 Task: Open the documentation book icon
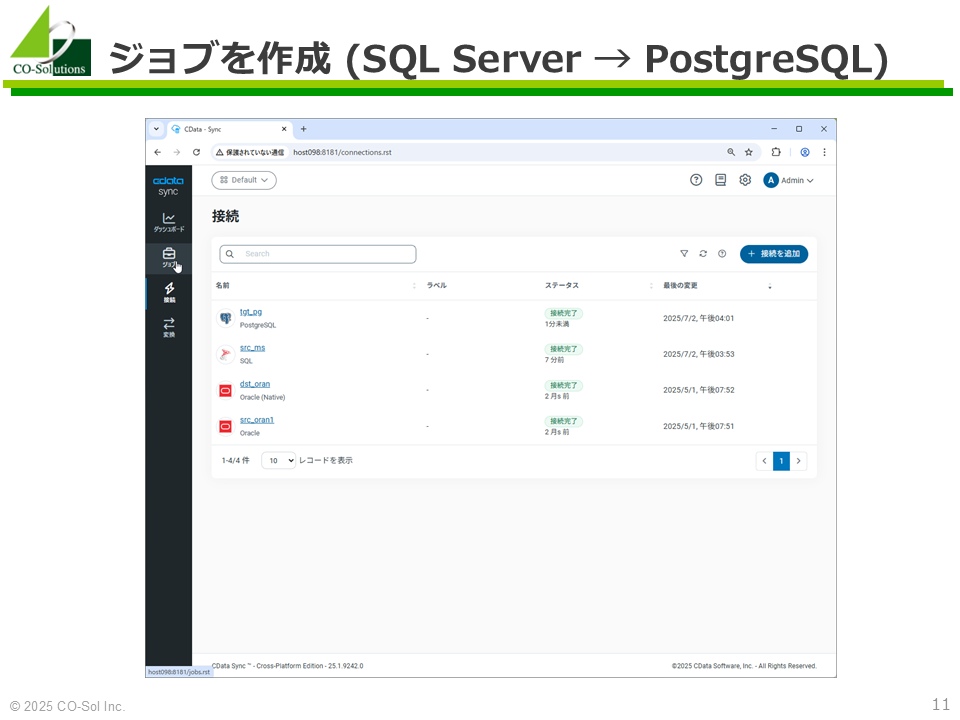coord(721,180)
